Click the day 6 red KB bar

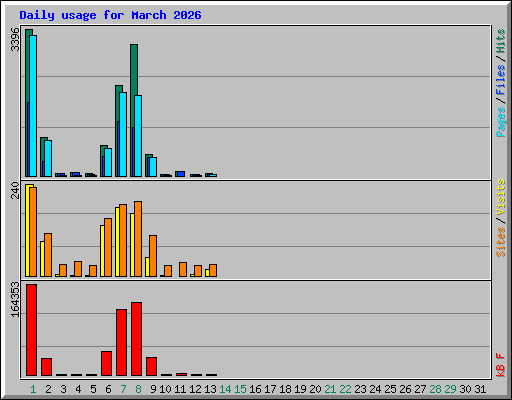point(106,364)
